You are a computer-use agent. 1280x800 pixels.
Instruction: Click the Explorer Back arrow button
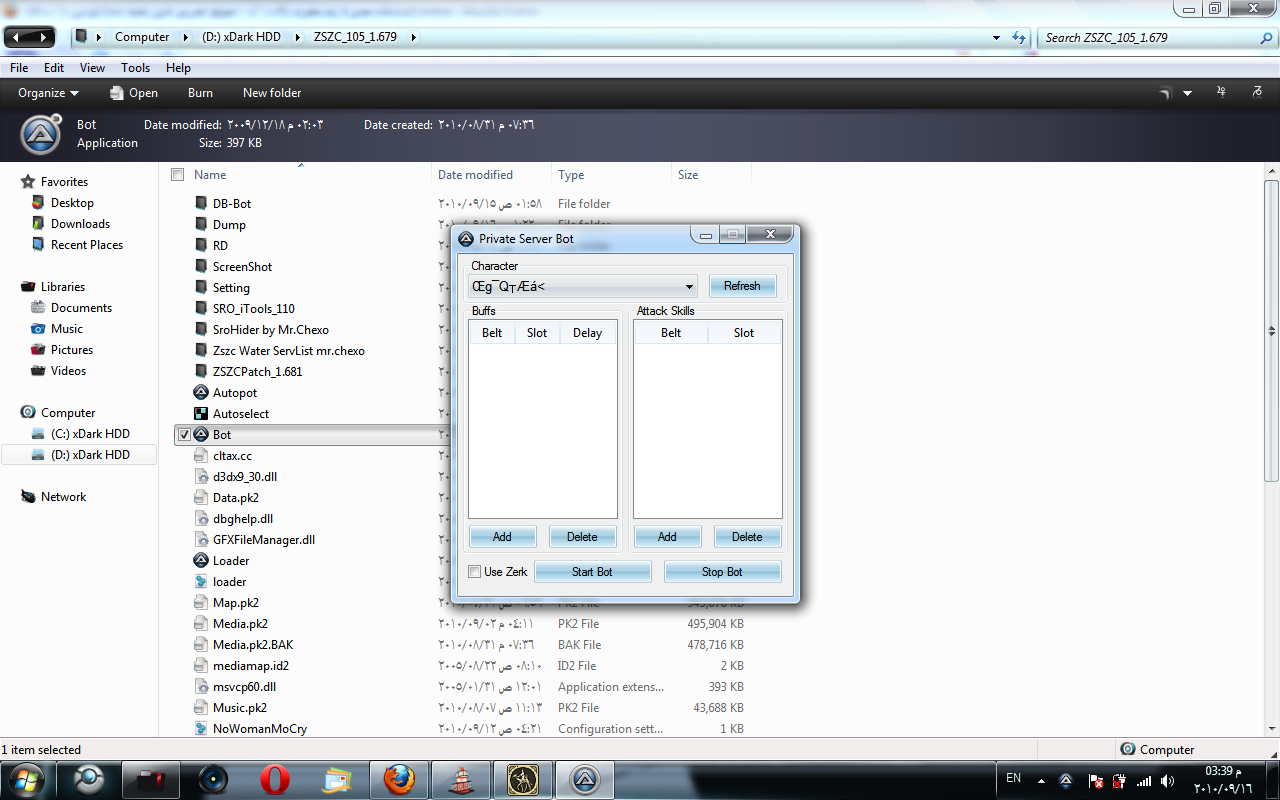coord(17,37)
